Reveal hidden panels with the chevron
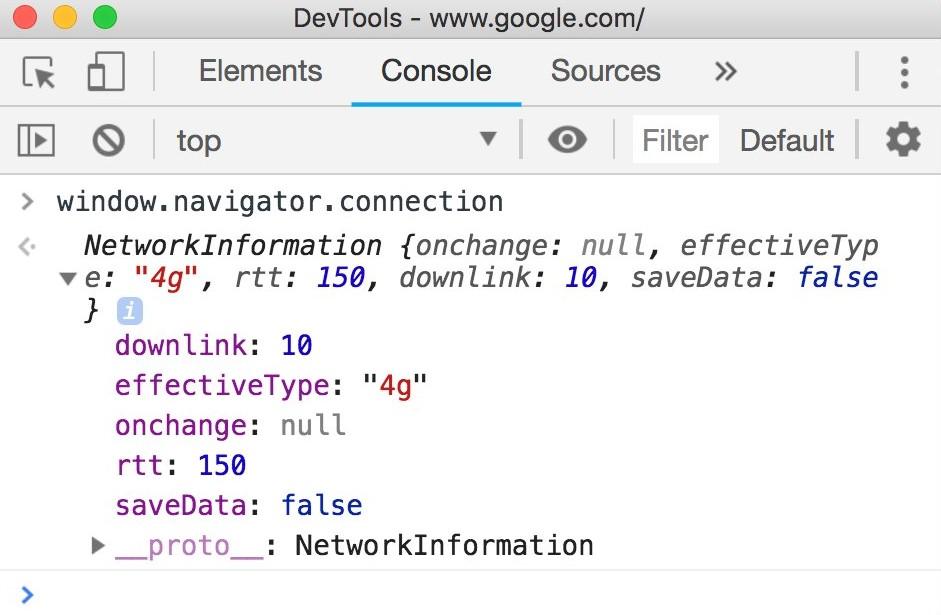This screenshot has width=941, height=615. pos(724,71)
